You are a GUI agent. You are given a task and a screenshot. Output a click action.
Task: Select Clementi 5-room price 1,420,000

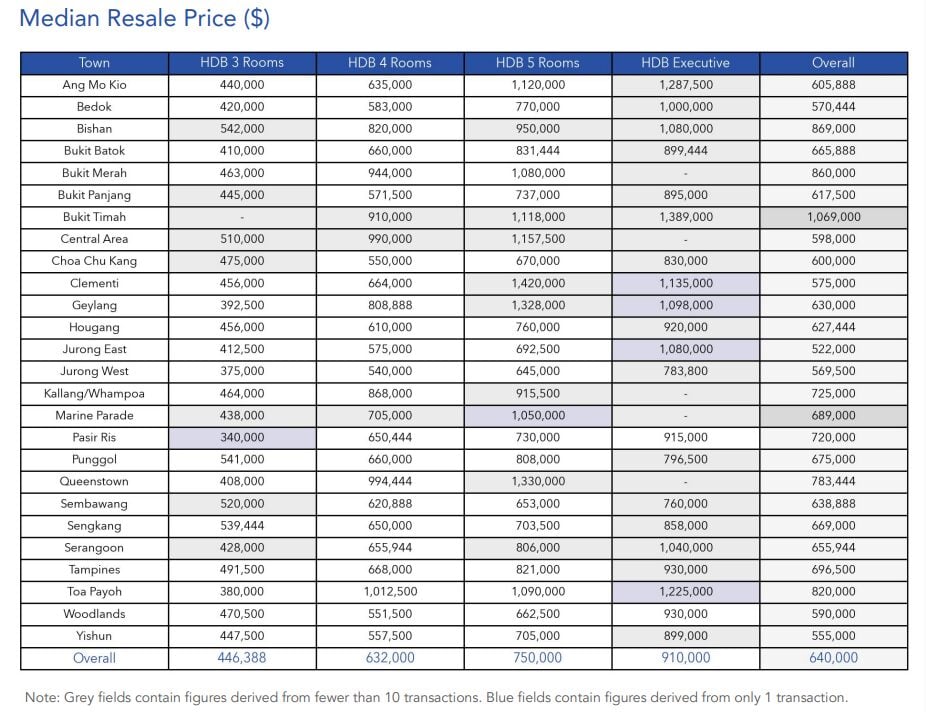(538, 283)
